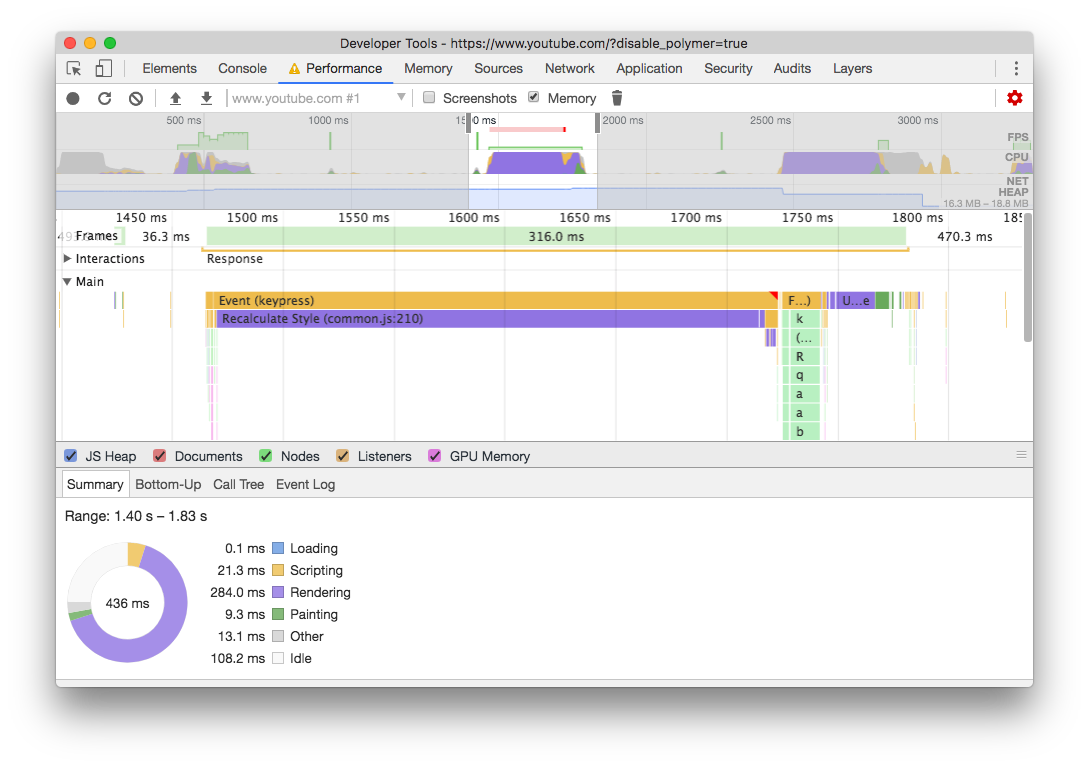Viewport: 1089px width, 767px height.
Task: Open the Network tab
Action: point(570,68)
